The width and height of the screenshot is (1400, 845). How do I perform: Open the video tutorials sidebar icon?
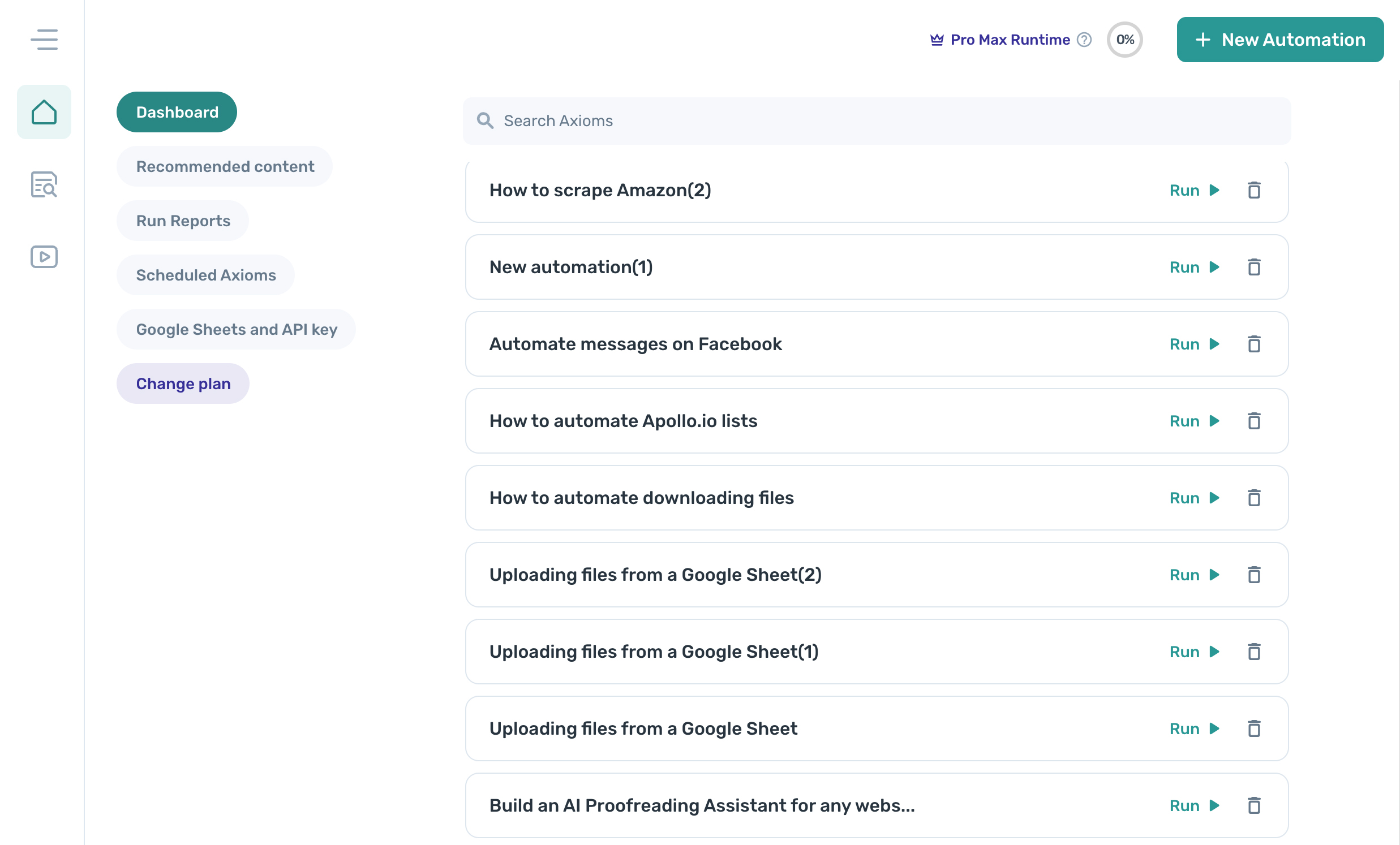pyautogui.click(x=44, y=257)
